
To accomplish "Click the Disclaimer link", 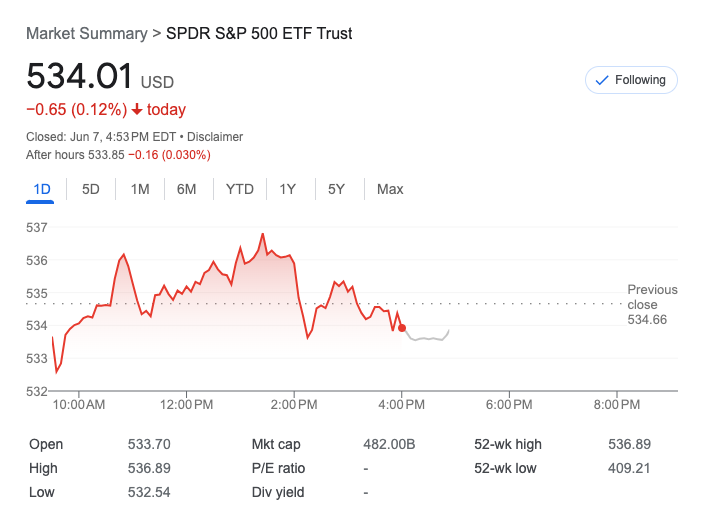I will click(216, 136).
